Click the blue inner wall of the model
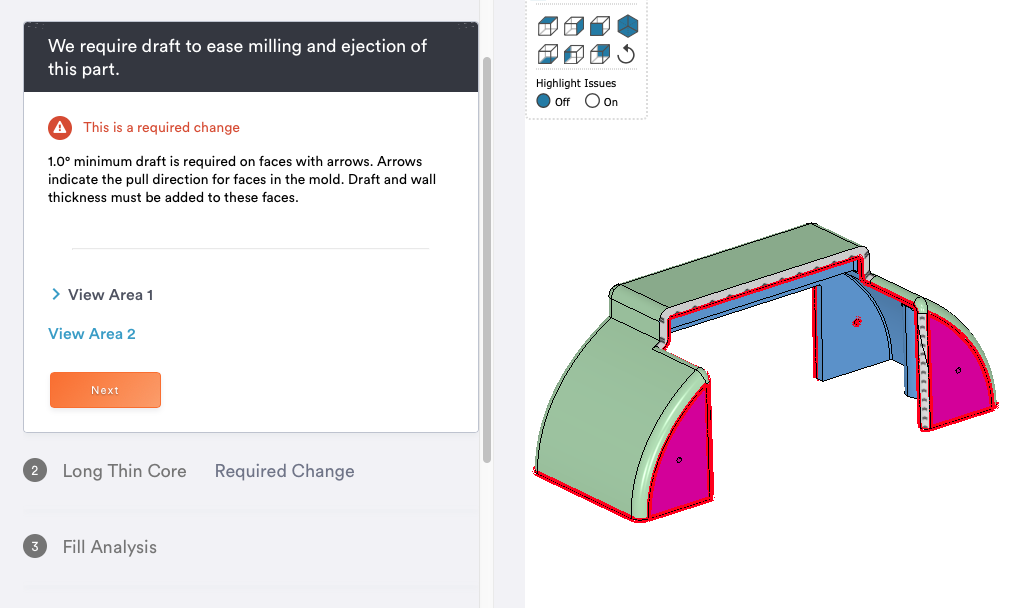The width and height of the screenshot is (1034, 608). (x=851, y=330)
